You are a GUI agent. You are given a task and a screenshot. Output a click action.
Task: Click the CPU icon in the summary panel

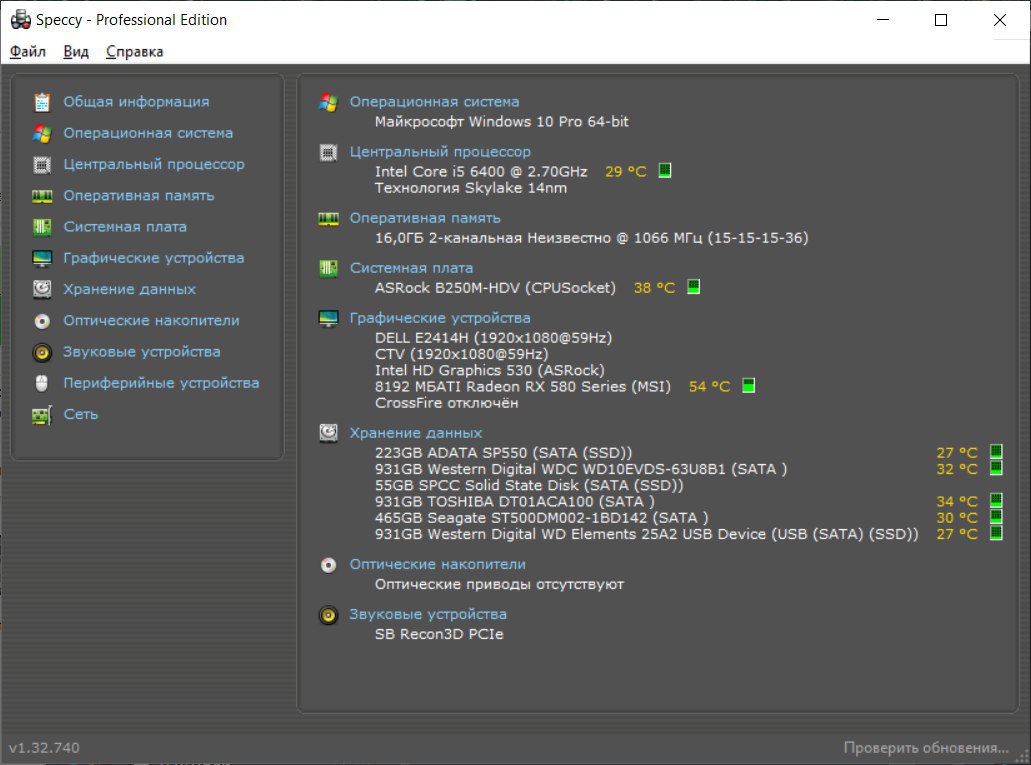click(328, 153)
